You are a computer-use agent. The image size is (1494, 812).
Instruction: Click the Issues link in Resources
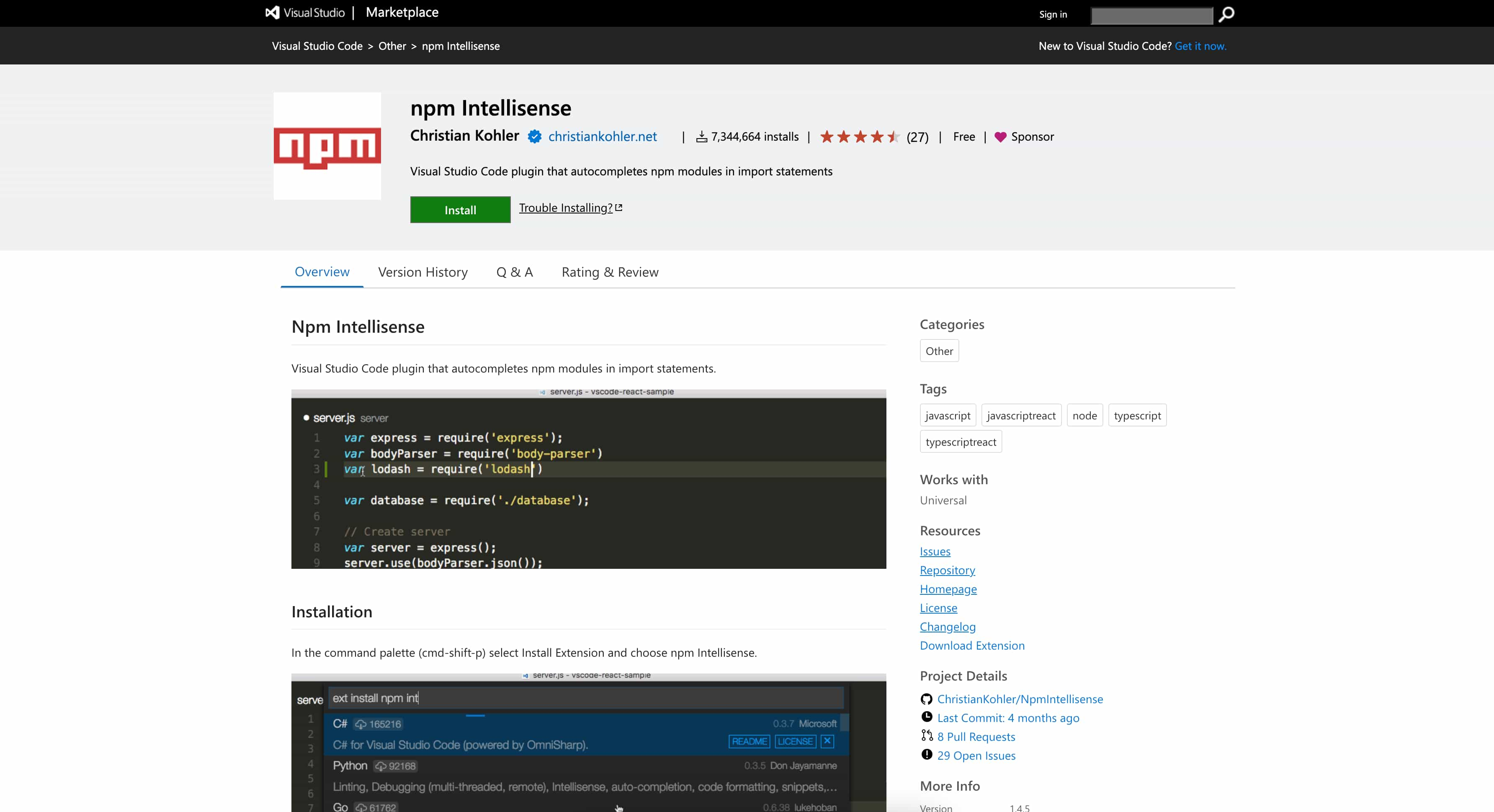coord(936,551)
